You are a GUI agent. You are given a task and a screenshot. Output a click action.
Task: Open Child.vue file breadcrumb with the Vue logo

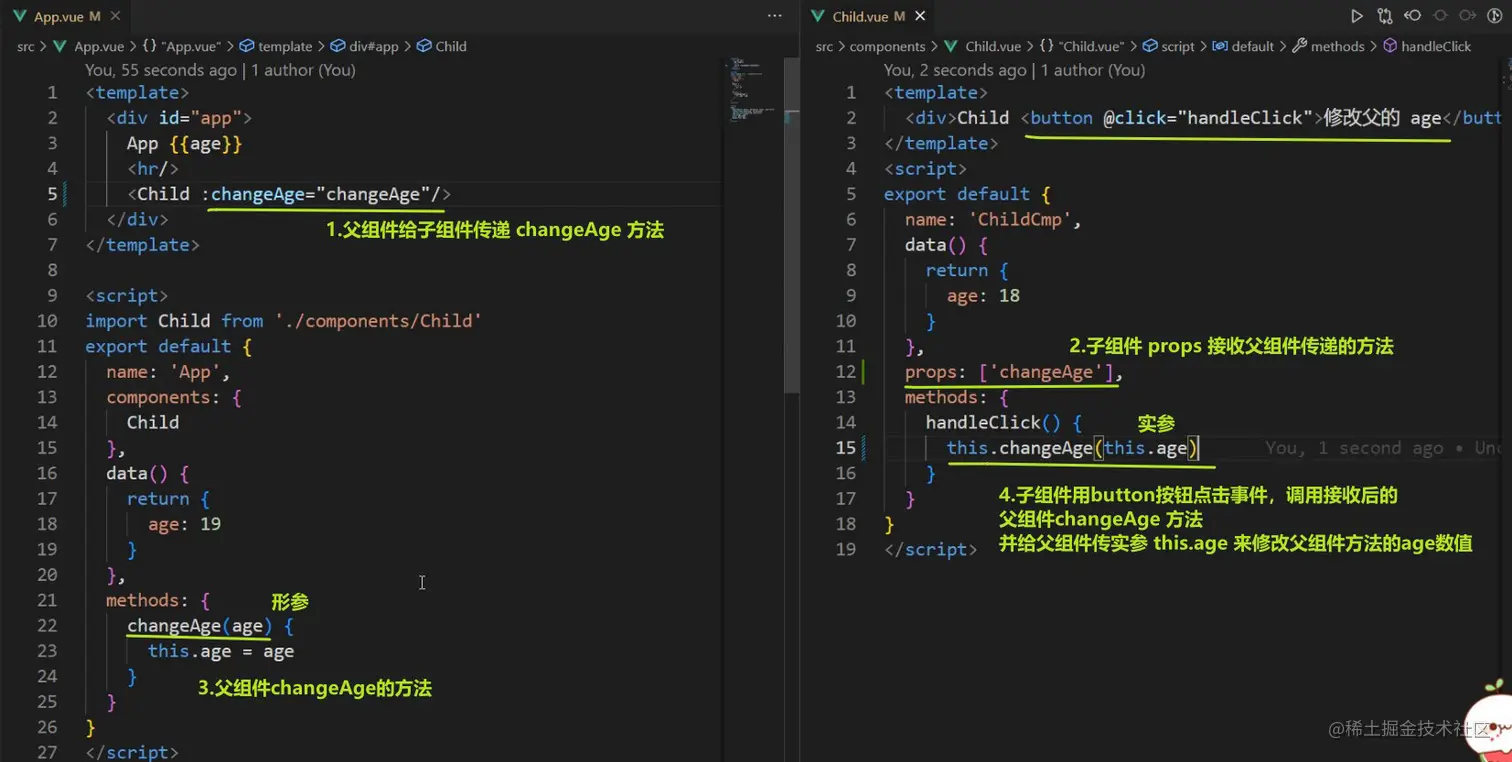(x=982, y=46)
